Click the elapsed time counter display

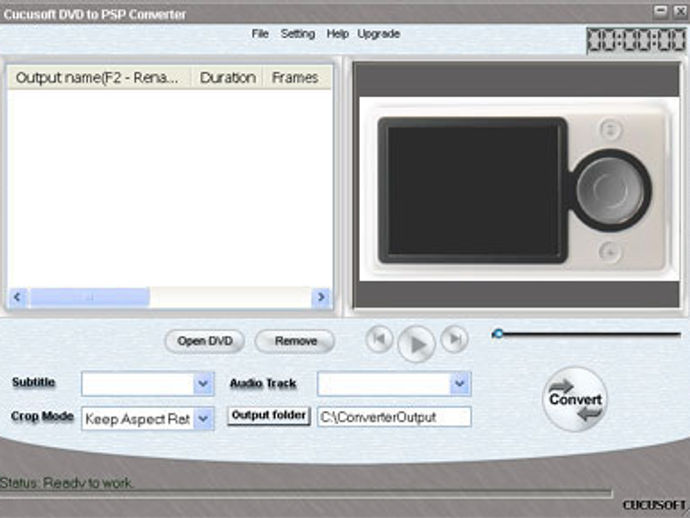point(636,40)
